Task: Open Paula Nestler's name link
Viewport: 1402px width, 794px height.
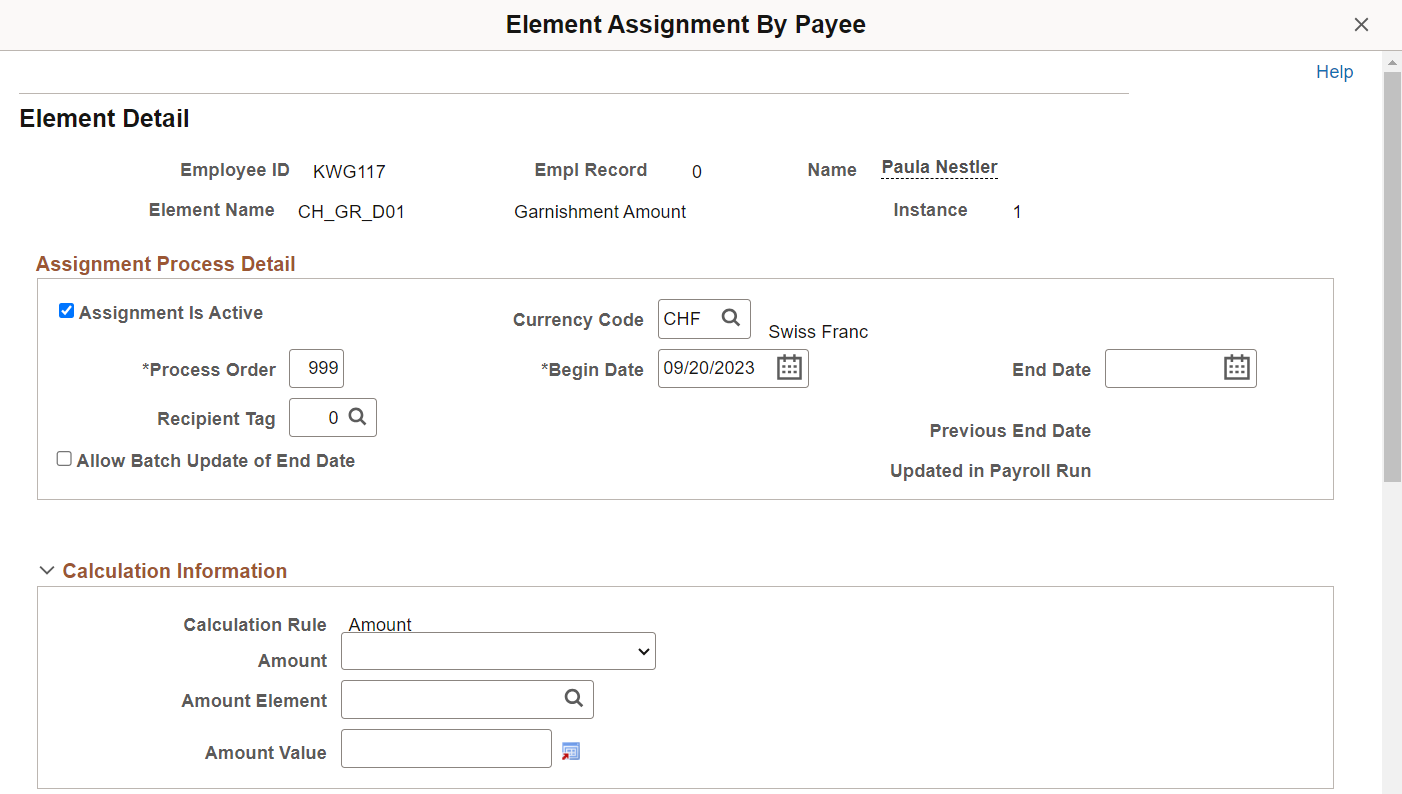Action: [x=938, y=167]
